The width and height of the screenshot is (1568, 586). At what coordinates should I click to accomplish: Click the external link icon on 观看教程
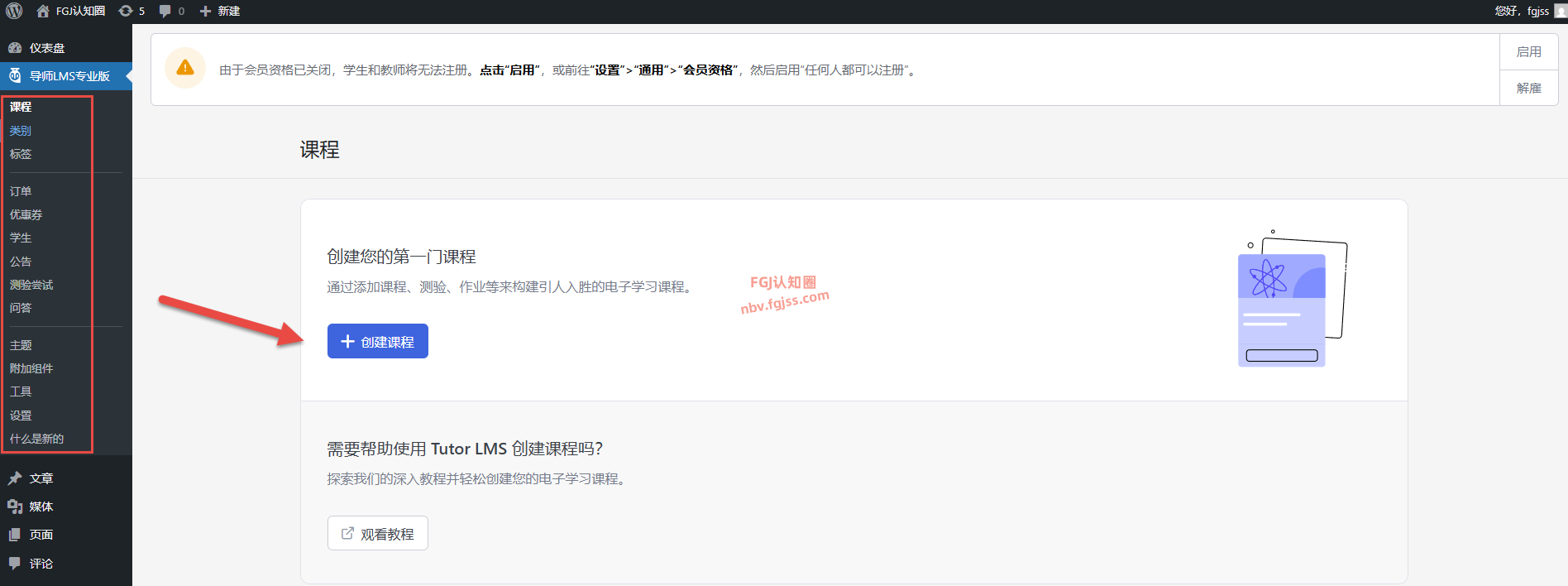coord(347,534)
